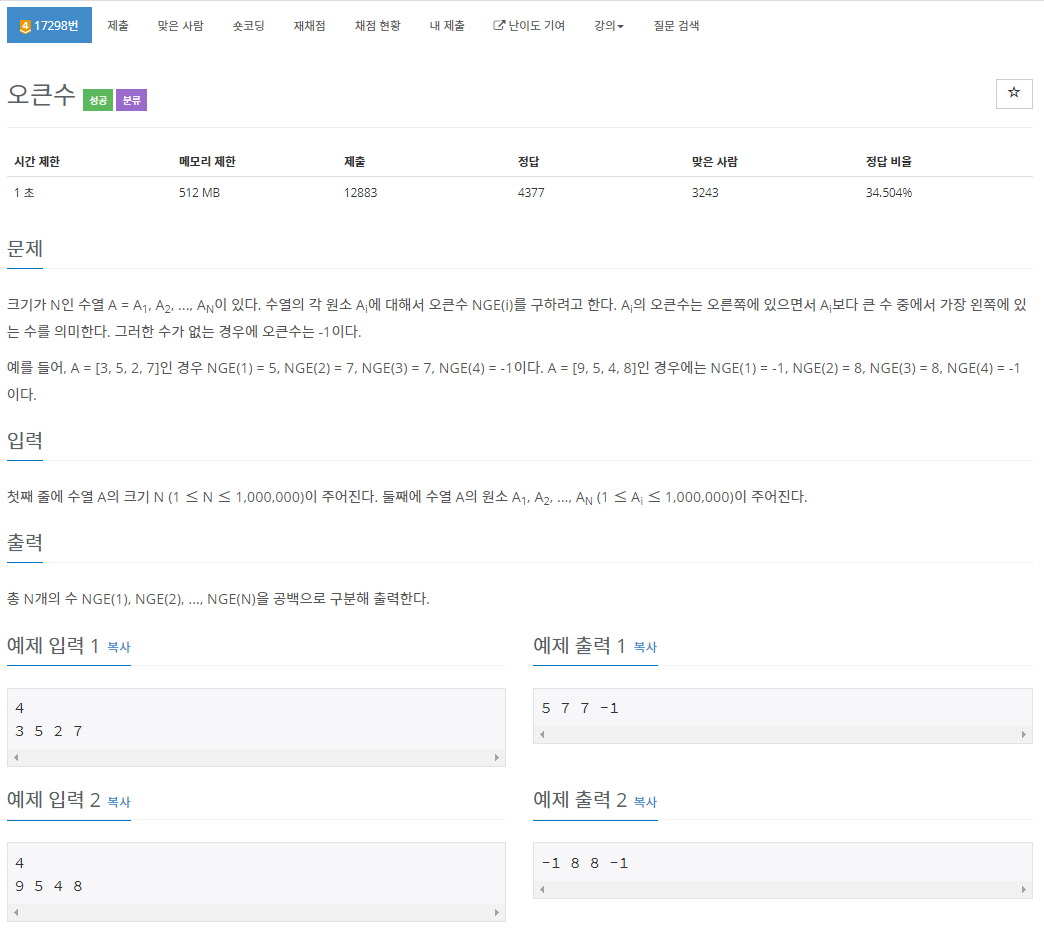Click the 출력 section heading
The image size is (1044, 944).
coord(25,543)
